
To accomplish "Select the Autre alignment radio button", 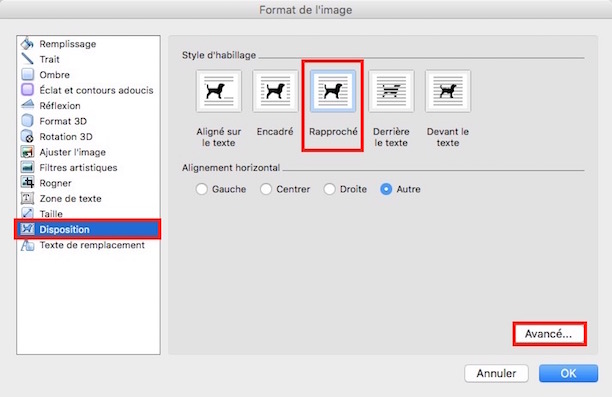I will pyautogui.click(x=386, y=189).
